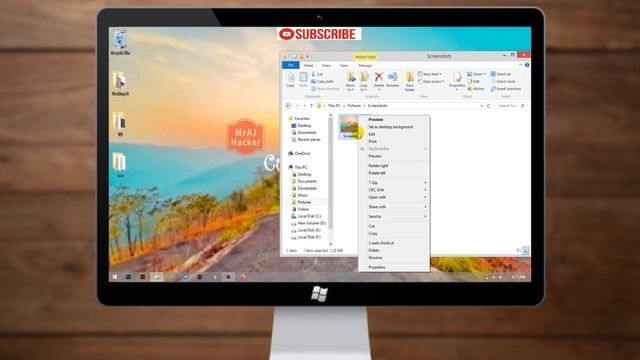This screenshot has width=640, height=360.
Task: Click Copy path in the Clipboard group
Action: [322, 81]
